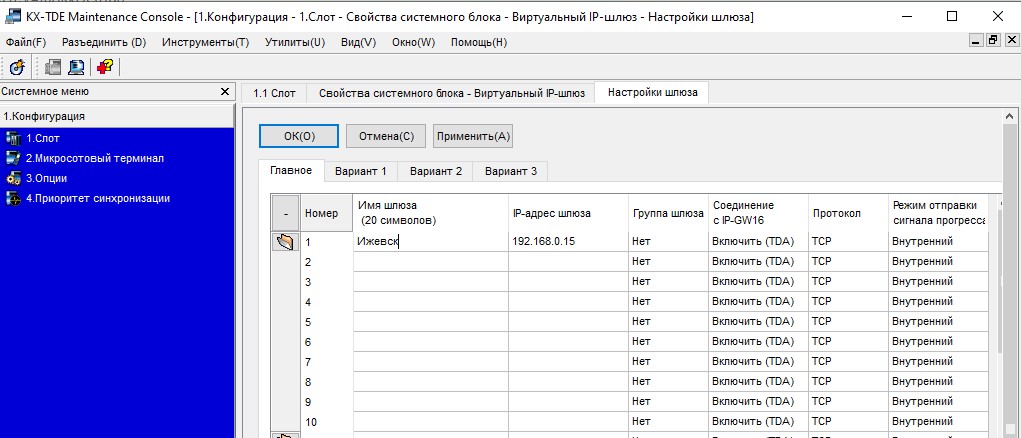Image resolution: width=1021 pixels, height=438 pixels.
Task: Open the Инструменты(T) menu
Action: [206, 42]
